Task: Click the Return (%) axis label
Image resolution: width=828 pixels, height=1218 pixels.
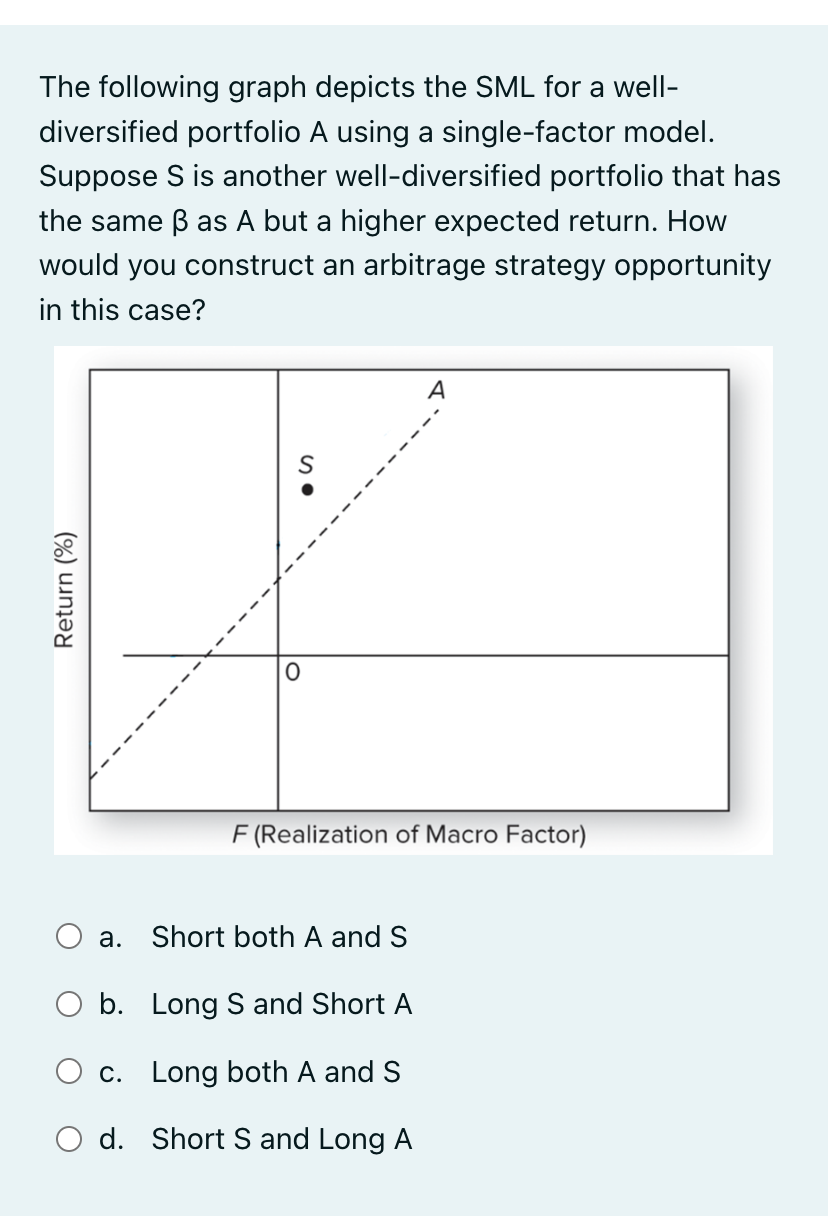Action: pos(68,590)
